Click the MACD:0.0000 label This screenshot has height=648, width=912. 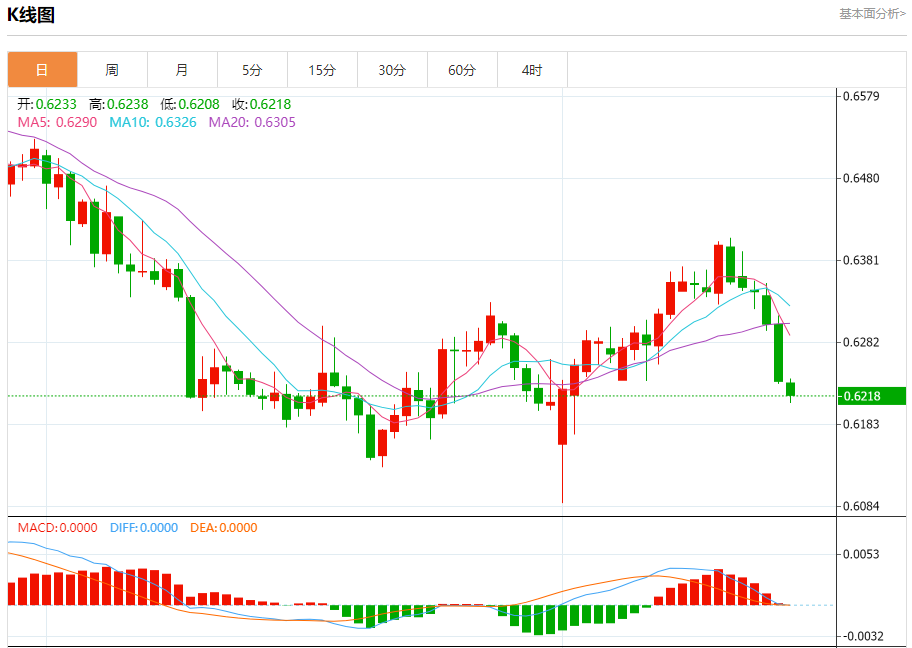57,528
